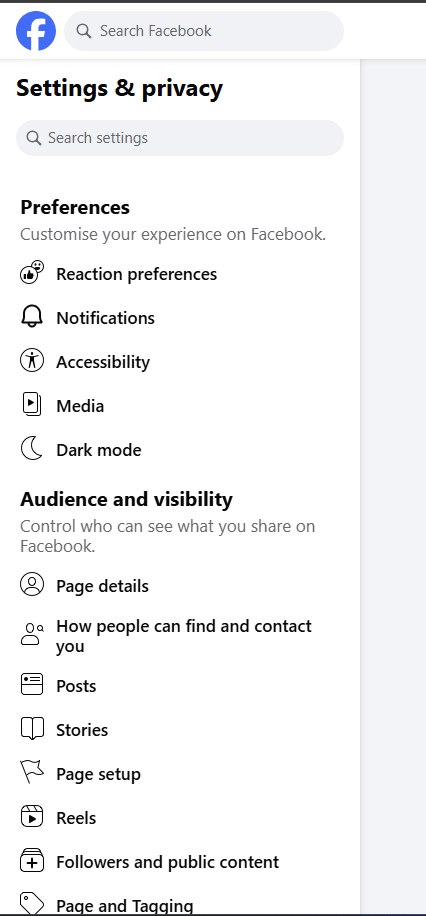Screen dimensions: 426x916
Task: Click the find and contact person-search icon
Action: point(32,634)
